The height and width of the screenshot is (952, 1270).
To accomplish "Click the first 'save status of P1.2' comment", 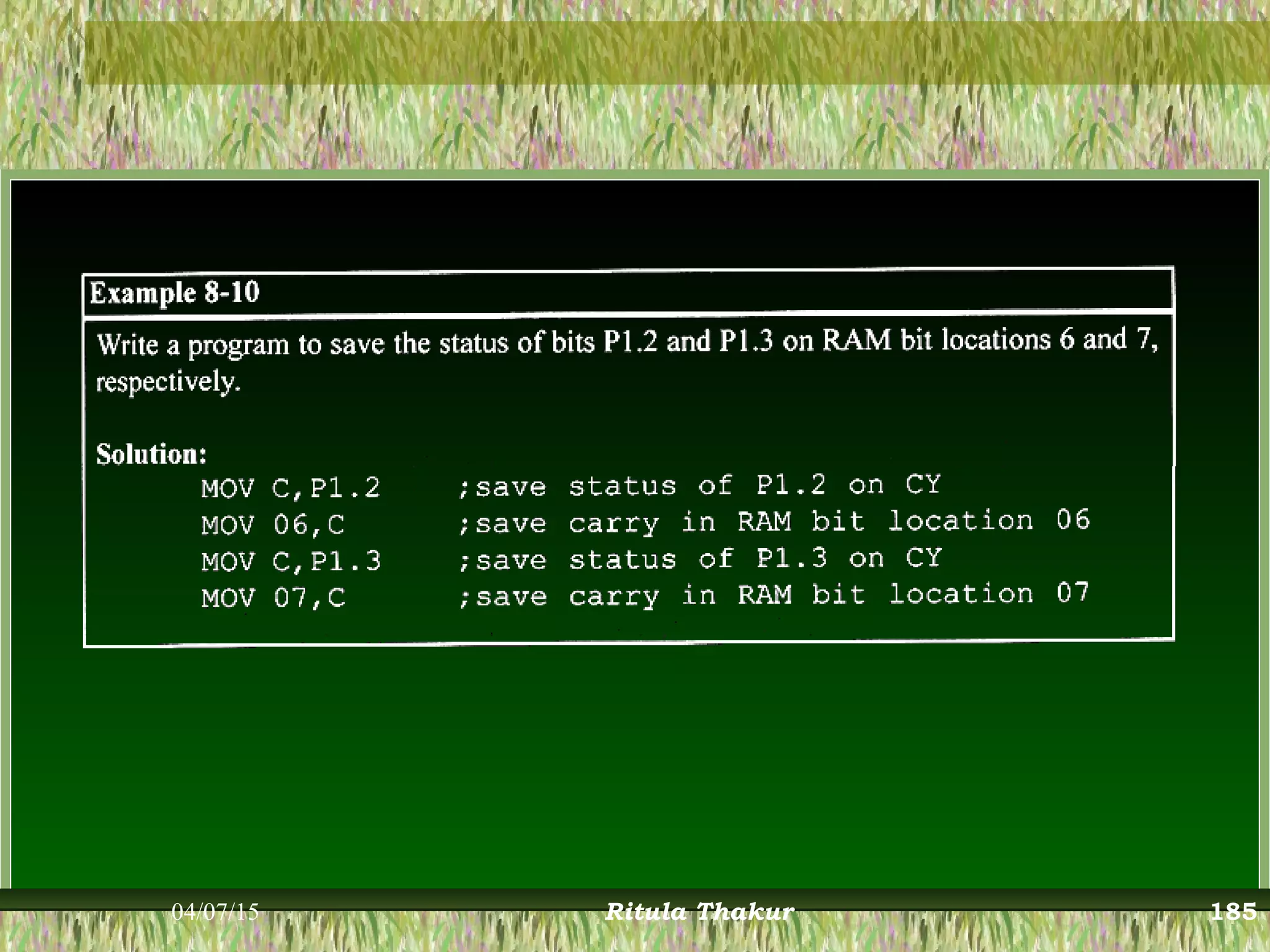I will coord(698,486).
